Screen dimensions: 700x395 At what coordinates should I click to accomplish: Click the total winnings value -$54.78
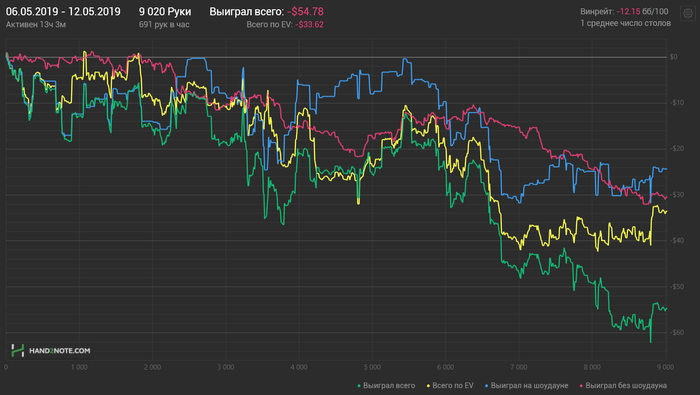pyautogui.click(x=305, y=12)
